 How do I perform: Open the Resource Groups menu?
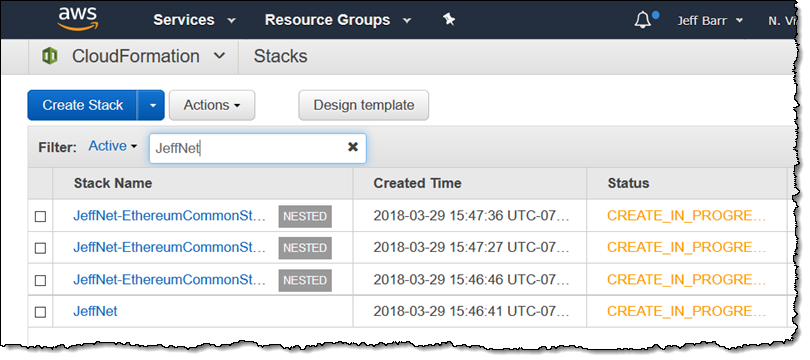338,20
